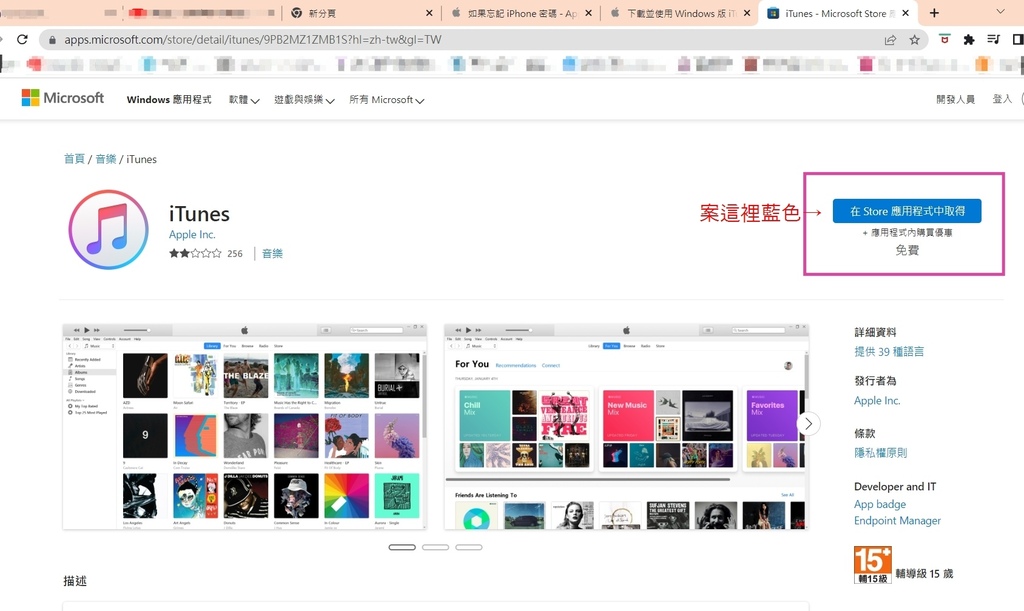Screen dimensions: 1024x611
Task: Click the 在 Store 應用程式中取得 button
Action: [907, 211]
